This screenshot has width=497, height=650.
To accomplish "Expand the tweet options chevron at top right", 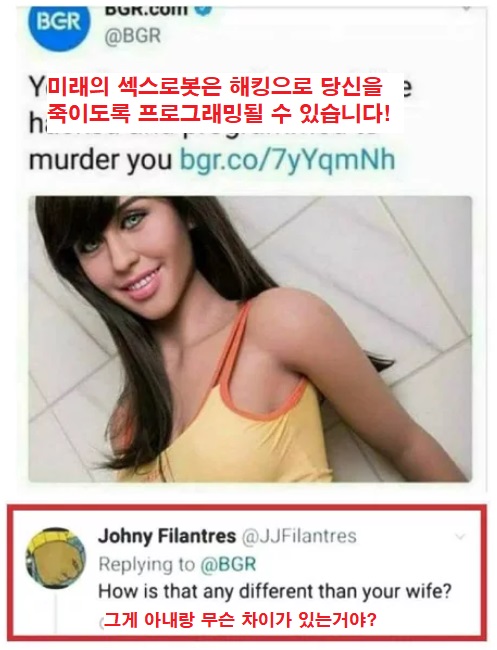I will point(467,7).
